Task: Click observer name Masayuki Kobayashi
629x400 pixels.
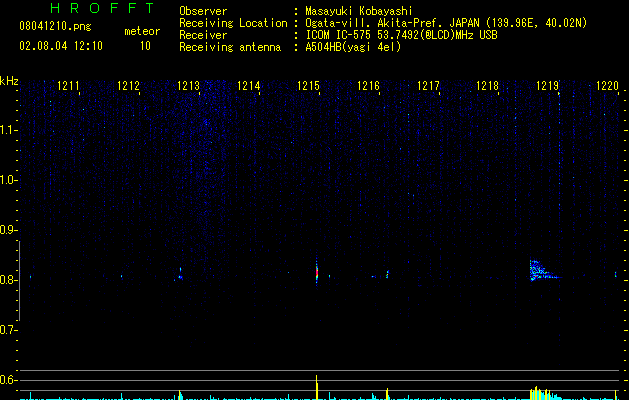Action: [x=359, y=11]
